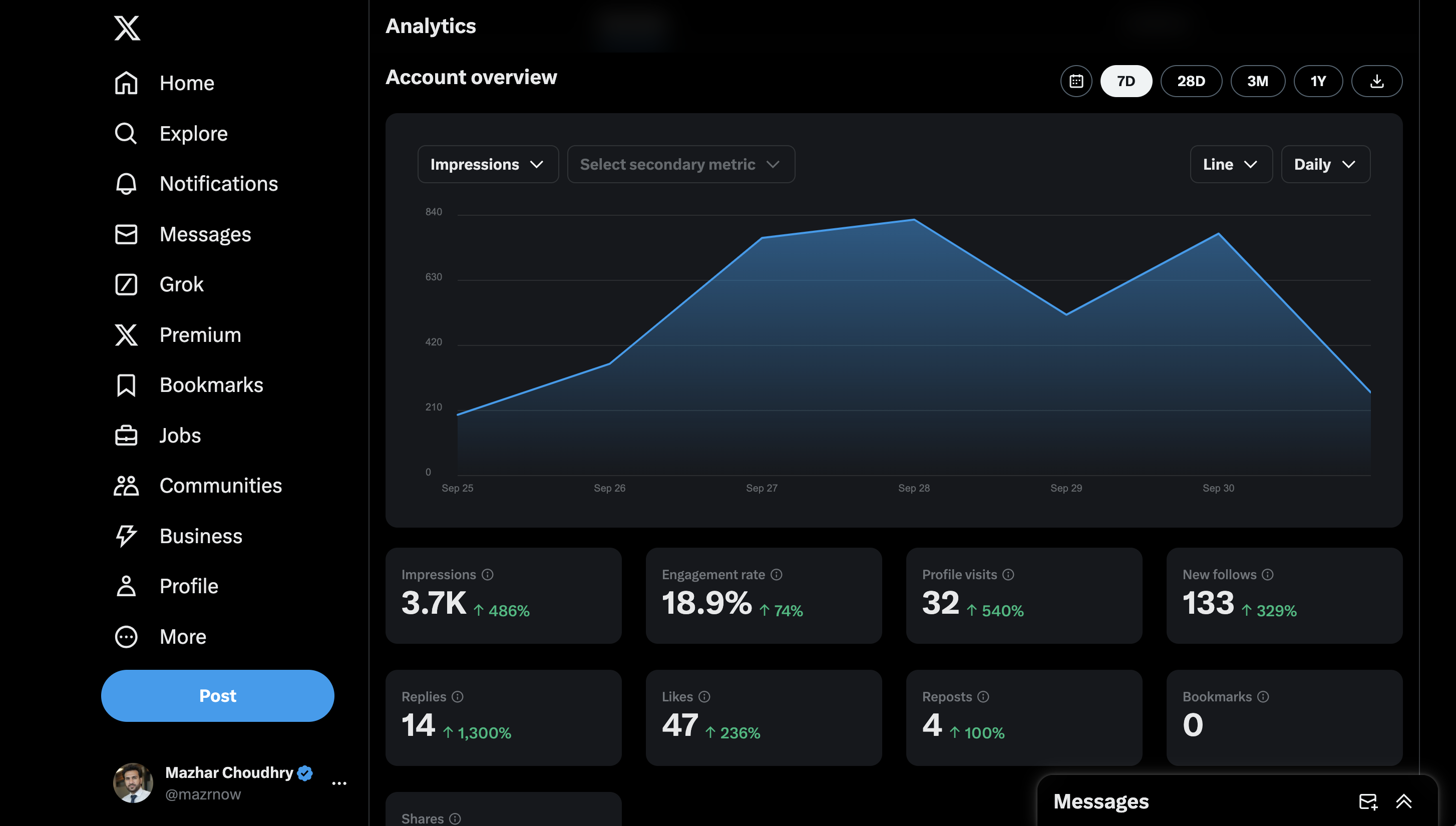Viewport: 1456px width, 826px height.
Task: Open the Impressions primary metric dropdown
Action: point(488,165)
